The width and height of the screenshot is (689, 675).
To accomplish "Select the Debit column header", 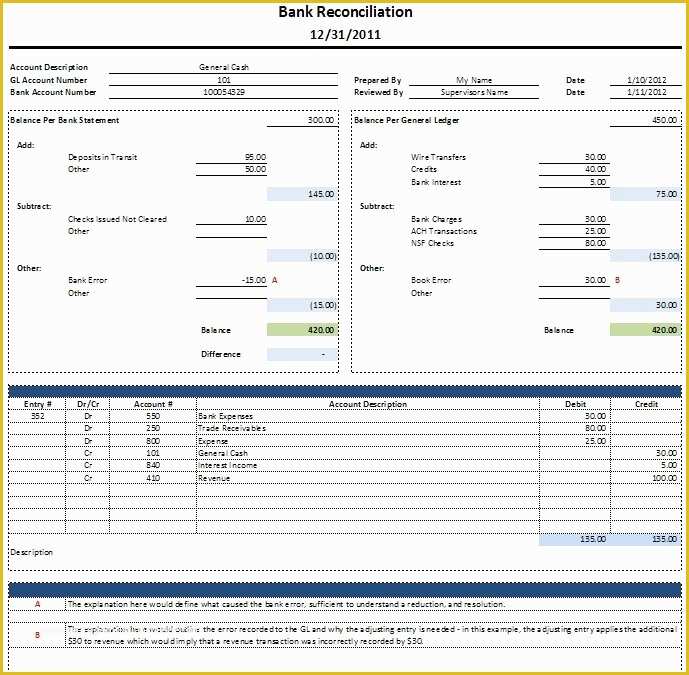I will (575, 404).
